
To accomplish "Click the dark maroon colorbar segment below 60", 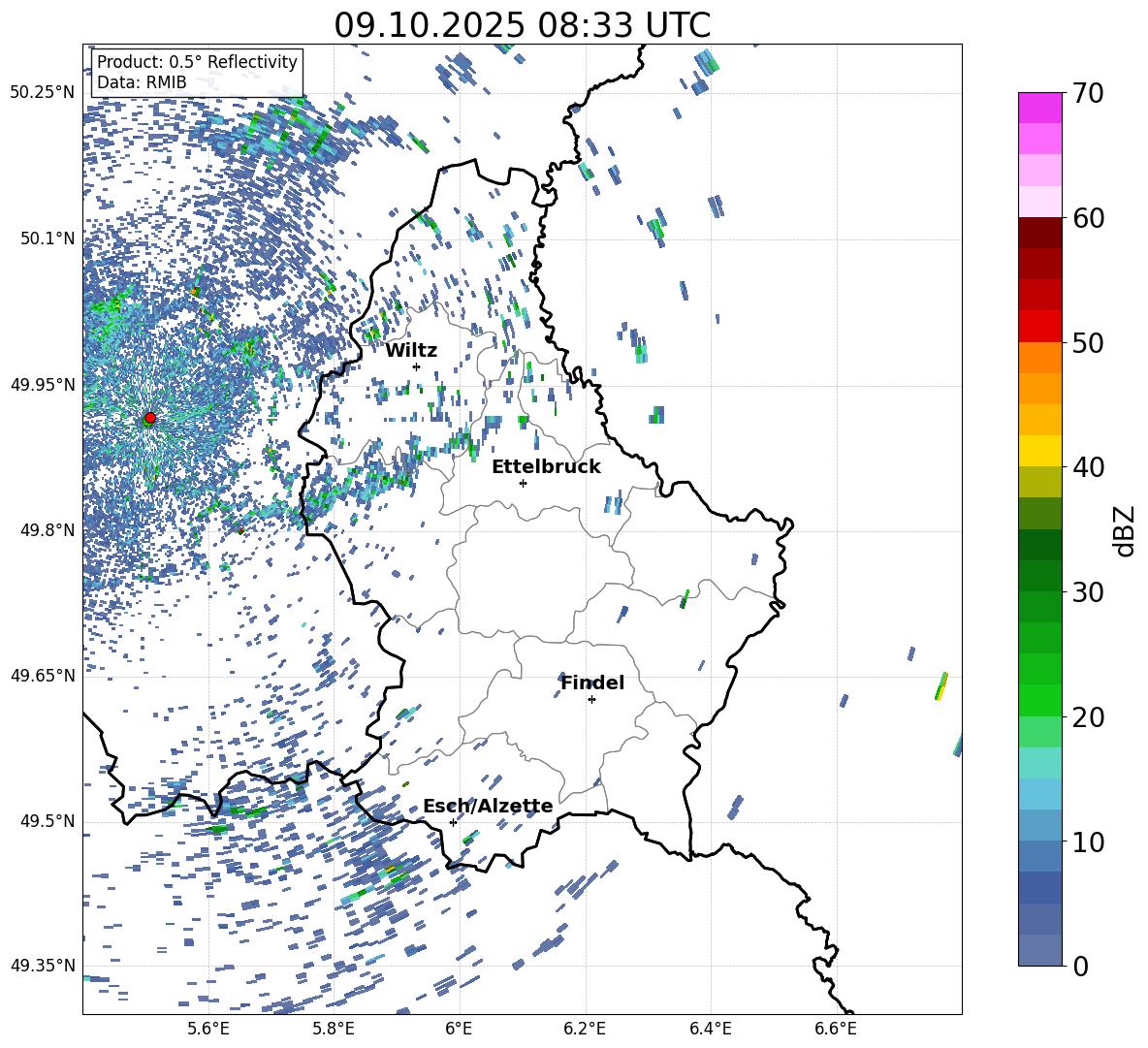I will 1040,233.
